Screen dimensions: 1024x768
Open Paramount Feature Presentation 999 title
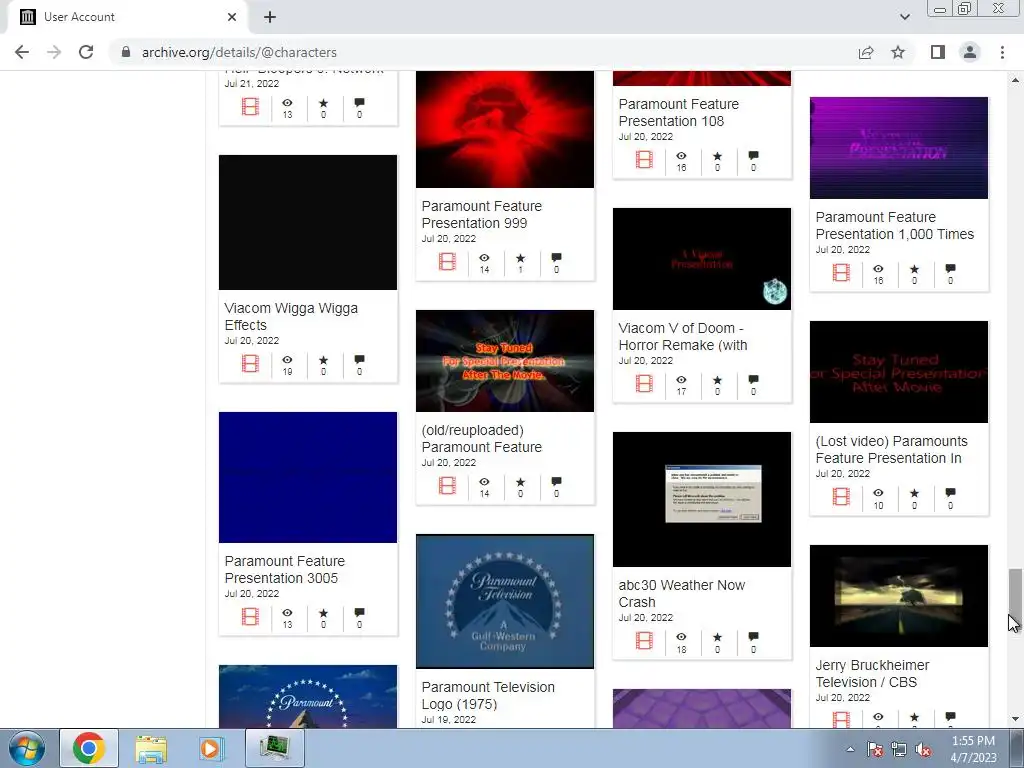pyautogui.click(x=481, y=214)
